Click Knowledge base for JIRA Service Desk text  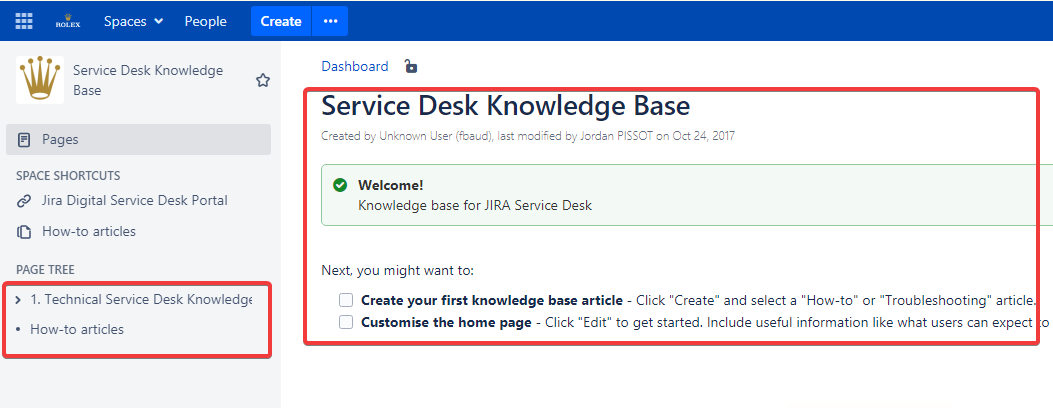coord(475,205)
